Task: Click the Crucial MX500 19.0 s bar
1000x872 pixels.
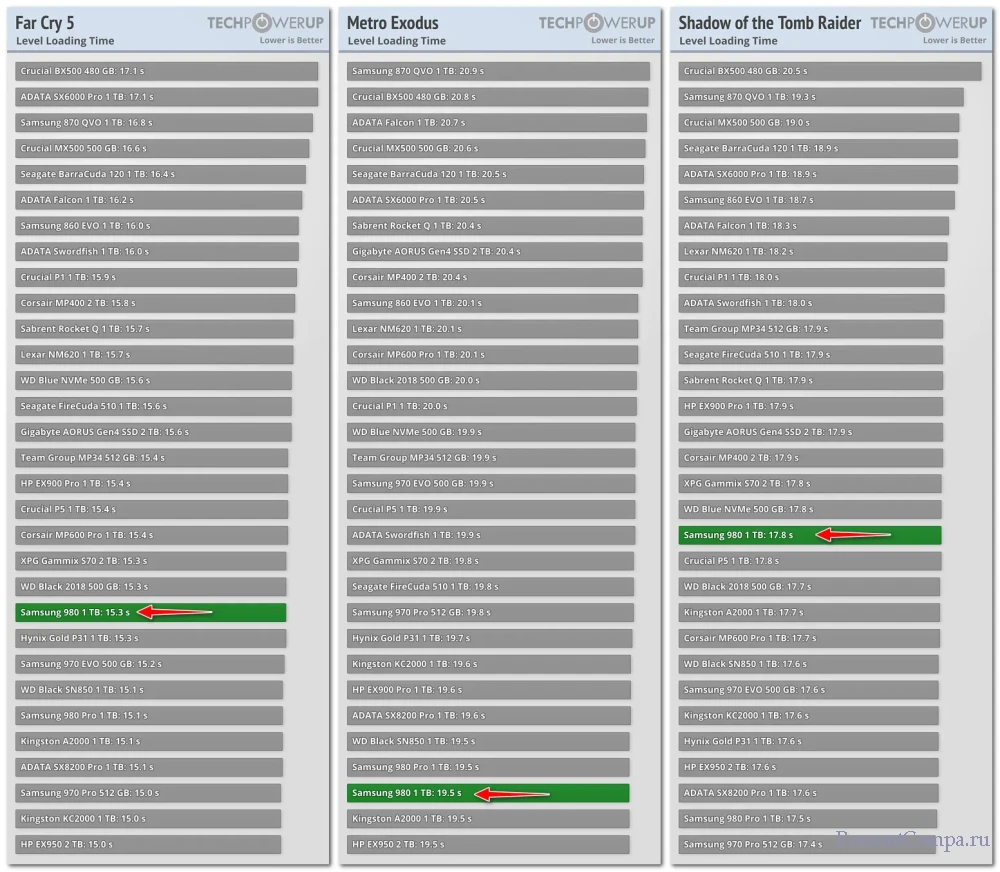Action: [x=819, y=122]
